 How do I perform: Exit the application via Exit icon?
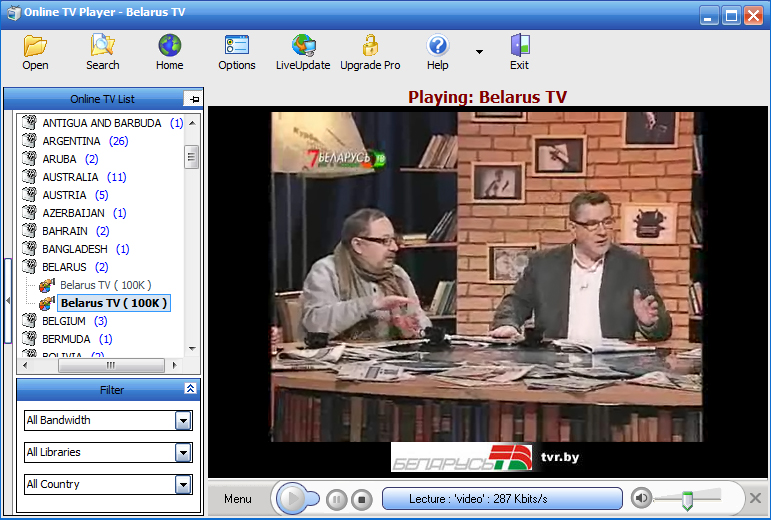coord(519,52)
